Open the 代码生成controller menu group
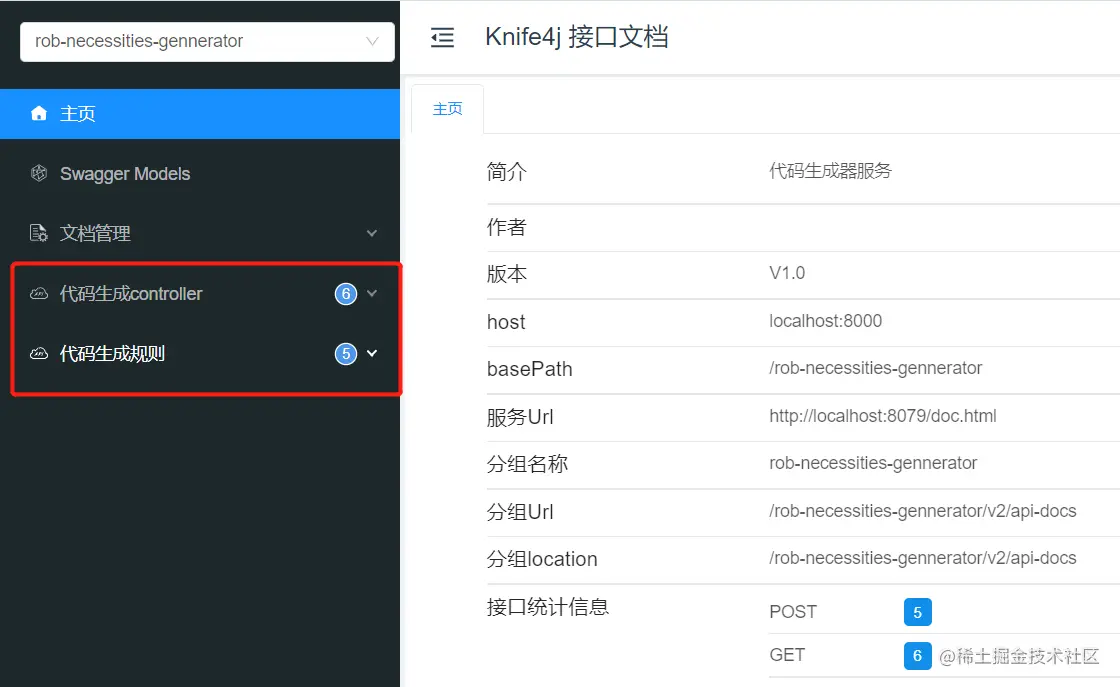Viewport: 1120px width, 687px height. [x=200, y=294]
